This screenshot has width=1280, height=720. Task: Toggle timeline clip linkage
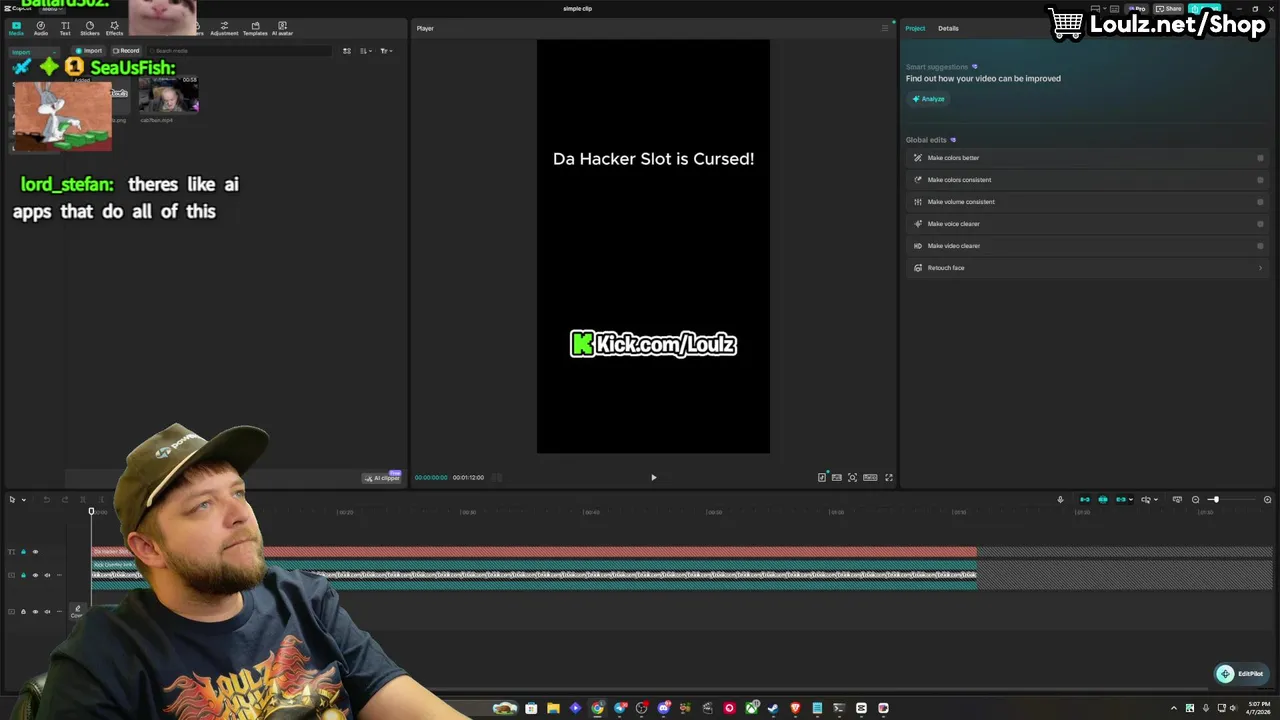click(1121, 500)
